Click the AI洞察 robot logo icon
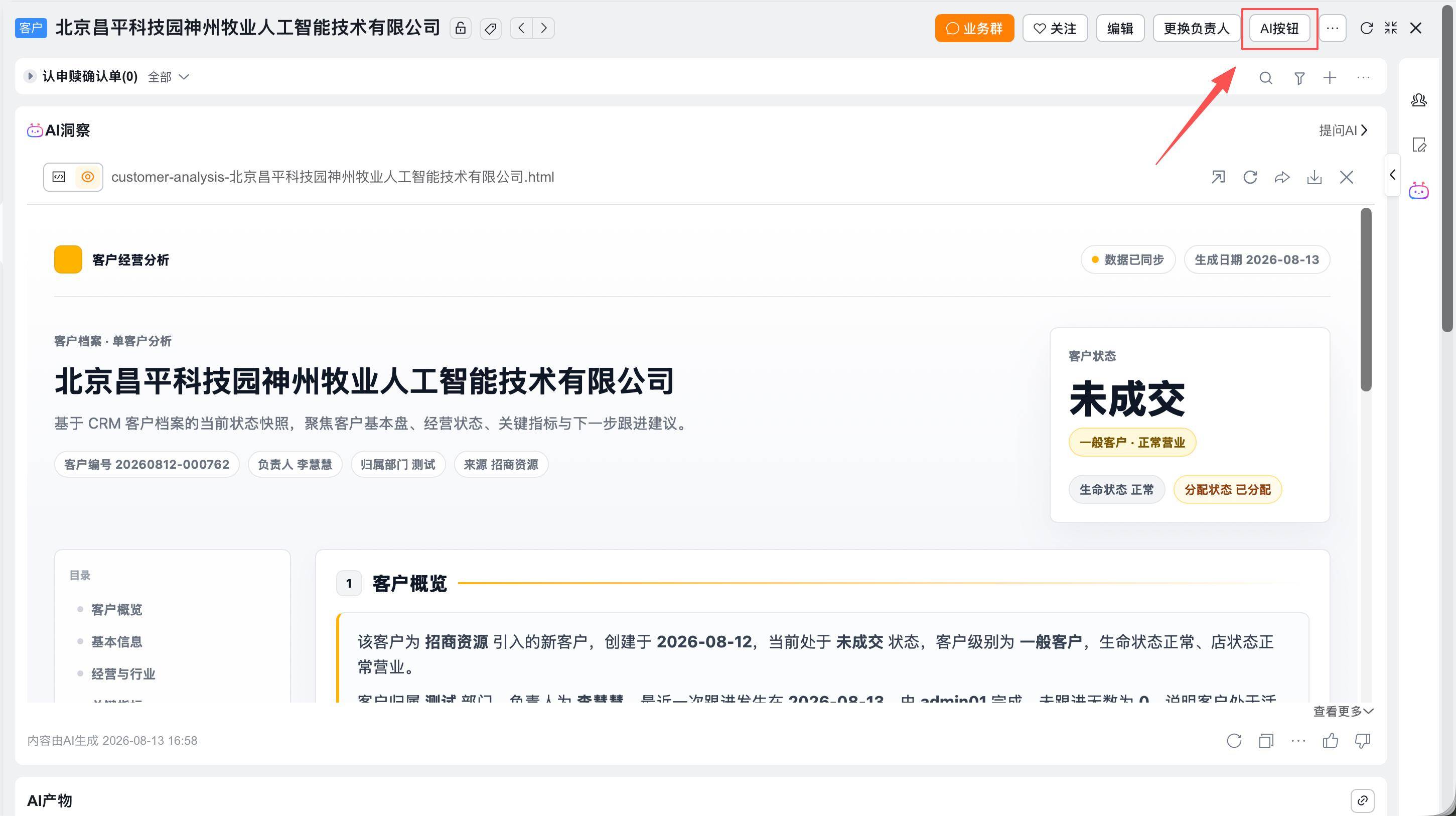The width and height of the screenshot is (1456, 816). [35, 130]
